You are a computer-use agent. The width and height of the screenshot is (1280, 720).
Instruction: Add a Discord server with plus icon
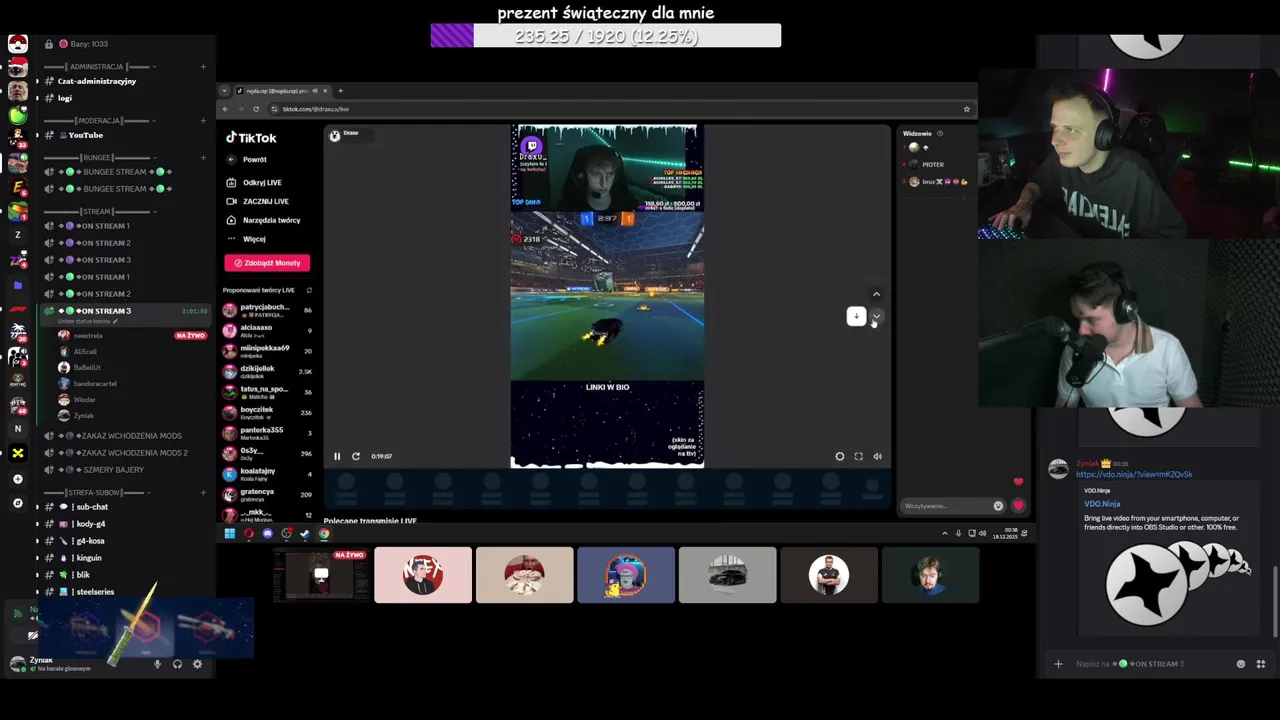pos(17,479)
